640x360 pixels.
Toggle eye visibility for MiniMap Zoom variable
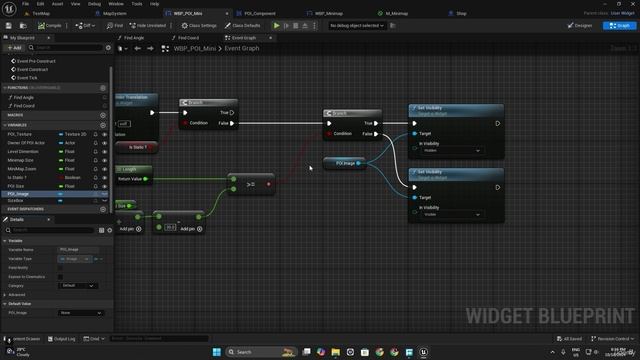[104, 169]
